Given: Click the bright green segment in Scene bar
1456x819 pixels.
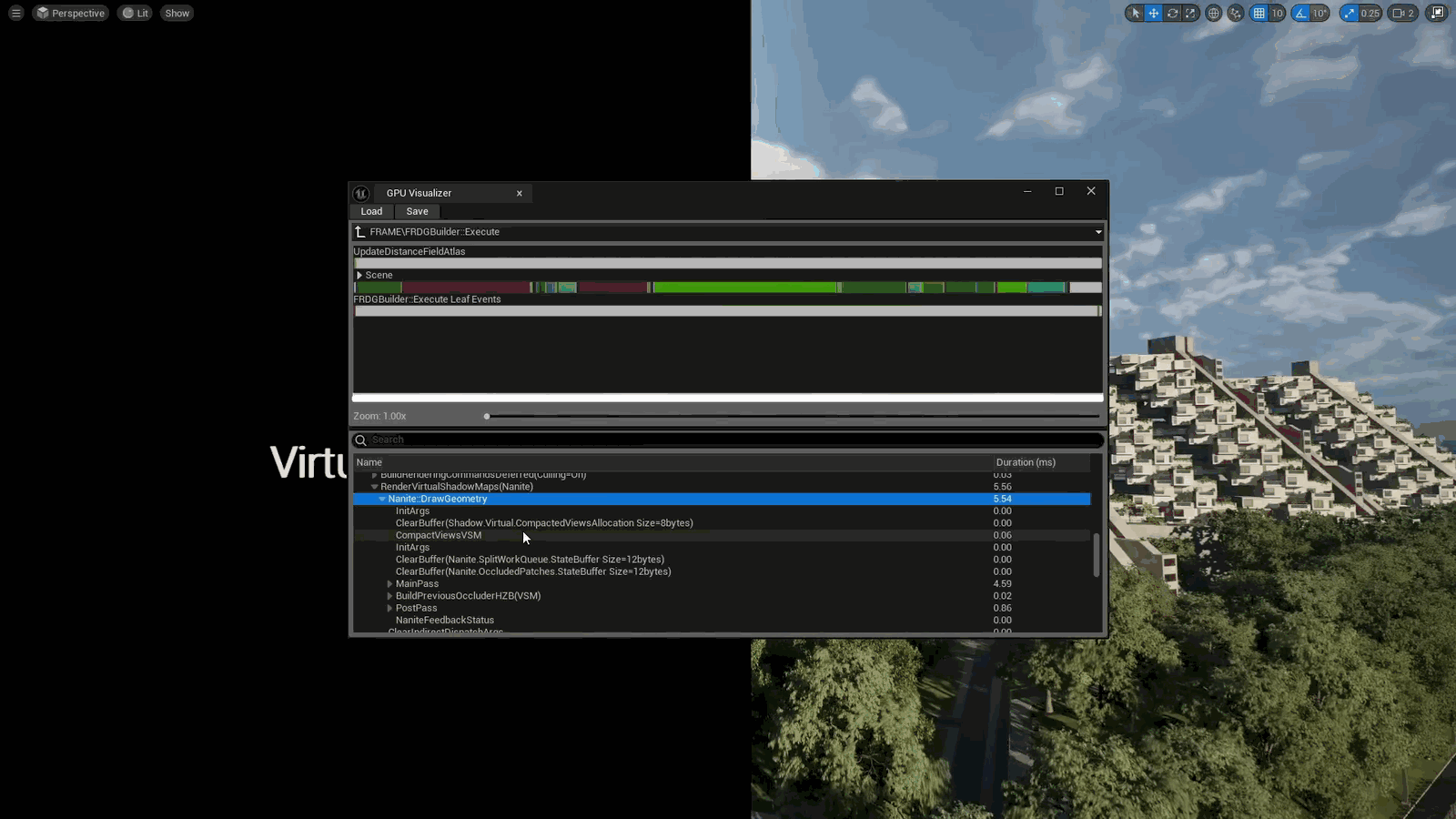Looking at the screenshot, I should [745, 288].
